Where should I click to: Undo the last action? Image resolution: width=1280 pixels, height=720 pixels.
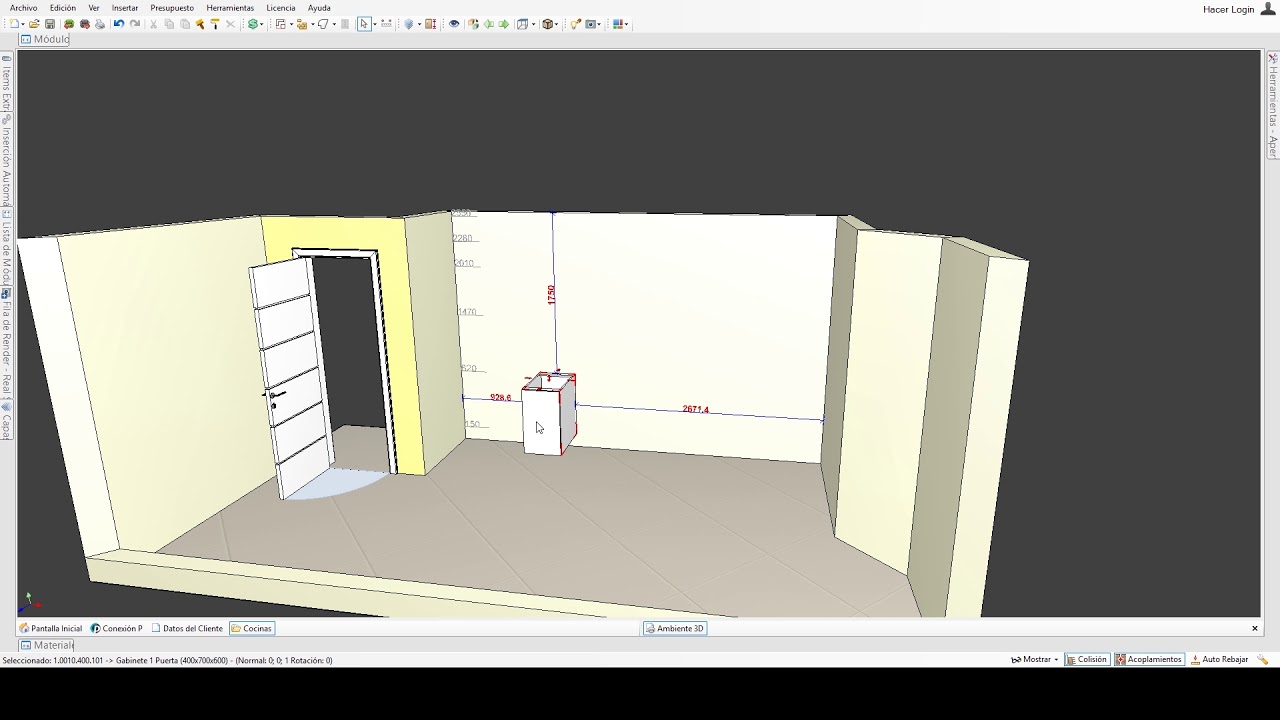(118, 24)
